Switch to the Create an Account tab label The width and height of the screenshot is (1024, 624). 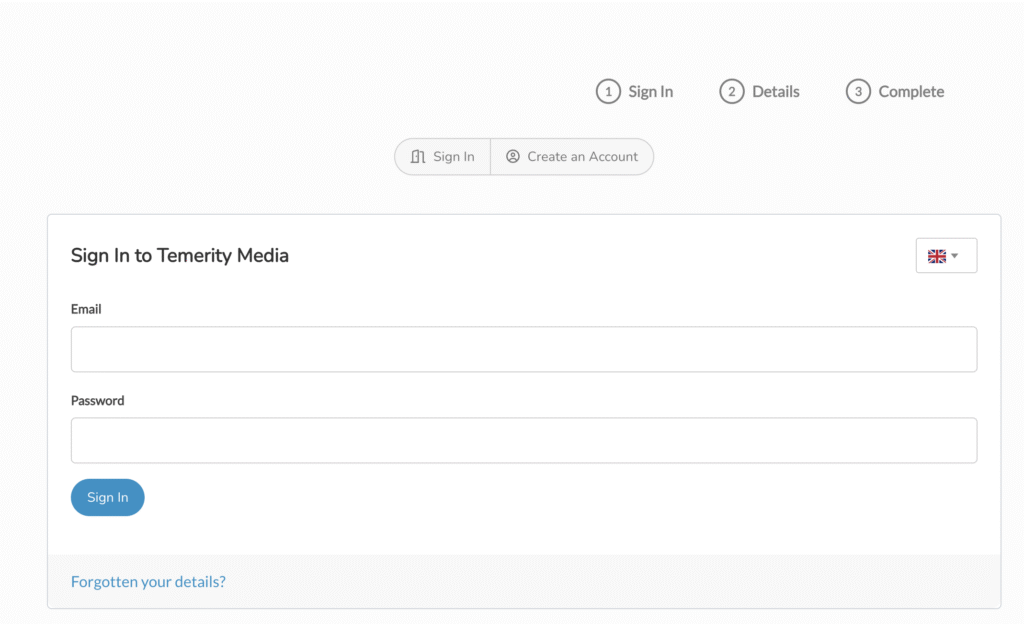pos(583,157)
